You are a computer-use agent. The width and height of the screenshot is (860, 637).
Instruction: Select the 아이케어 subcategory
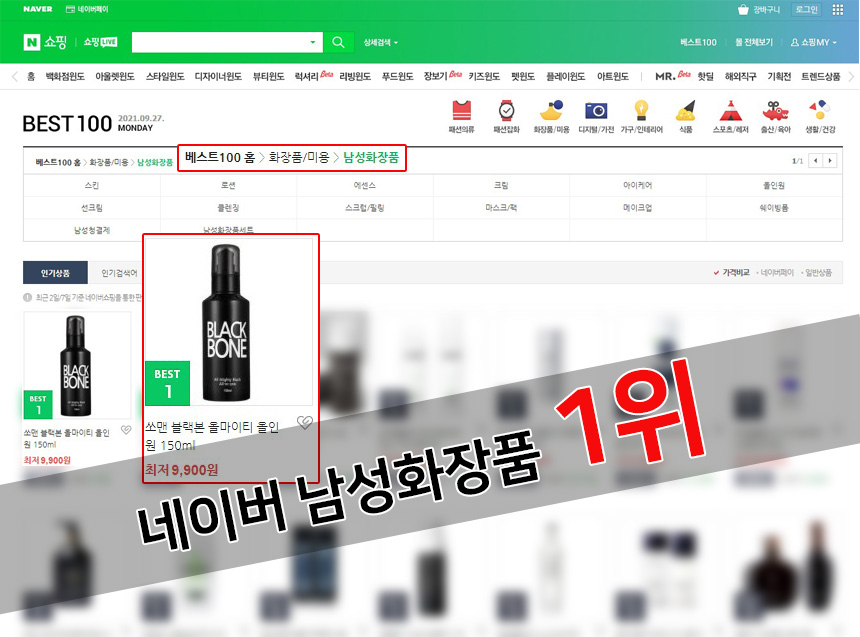[638, 185]
